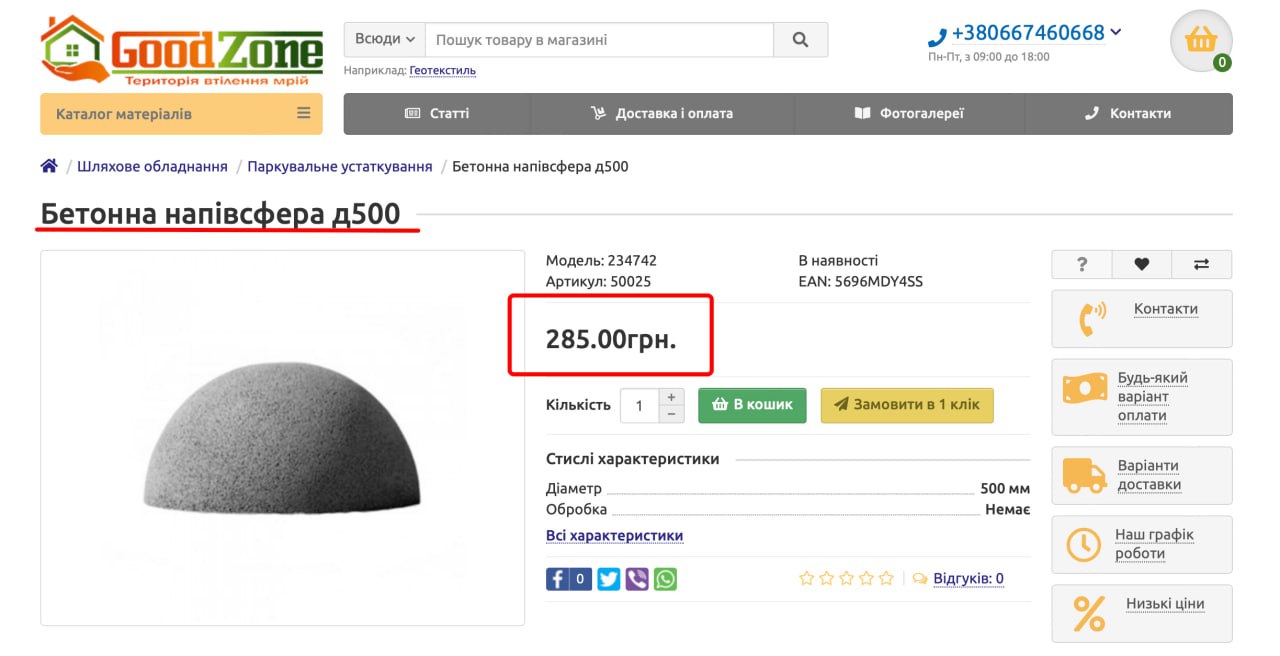Decrease quantity with the minus stepper
Viewport: 1280px width, 656px height.
(x=671, y=413)
